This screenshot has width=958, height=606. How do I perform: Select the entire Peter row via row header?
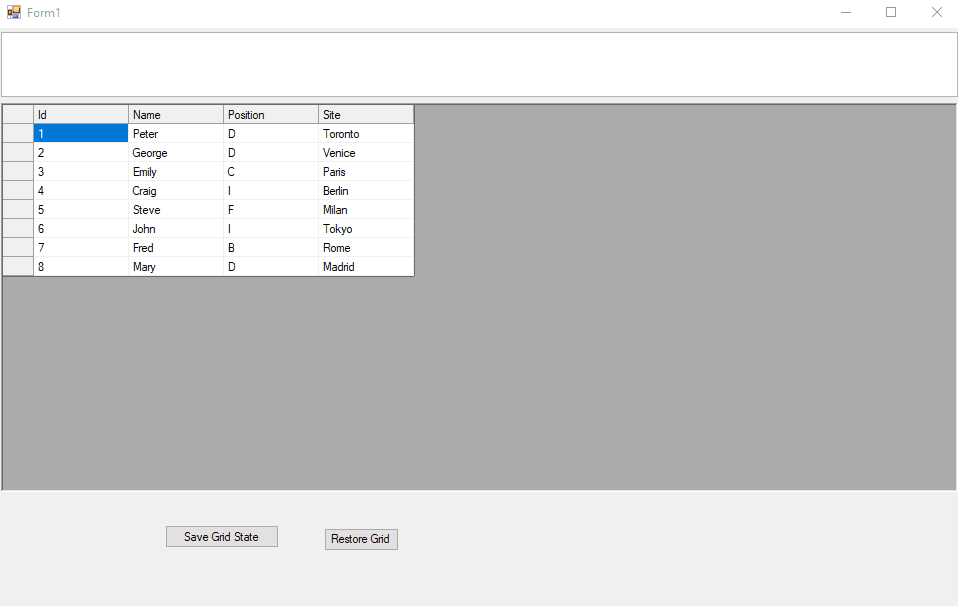[x=18, y=133]
